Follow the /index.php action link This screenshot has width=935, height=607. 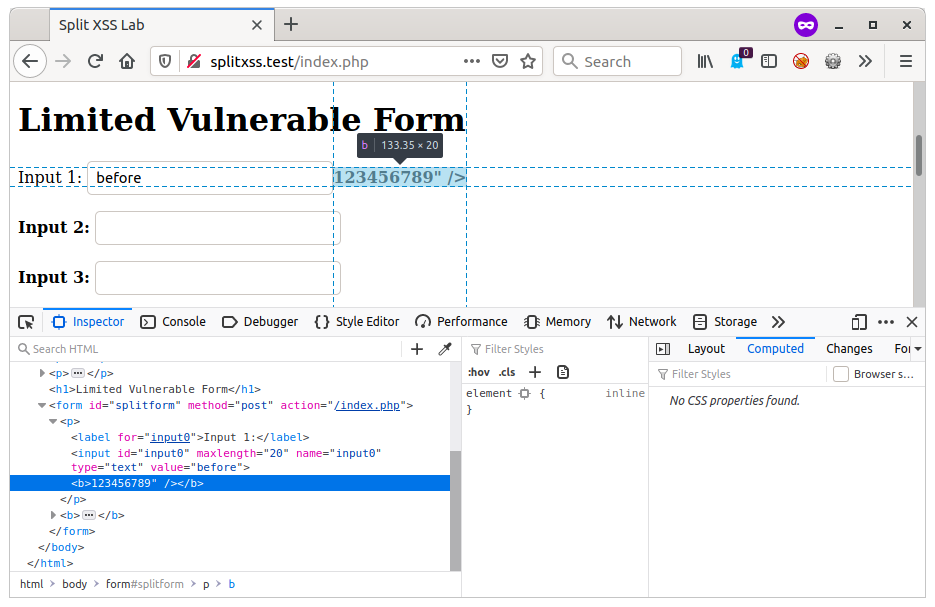pyautogui.click(x=367, y=405)
